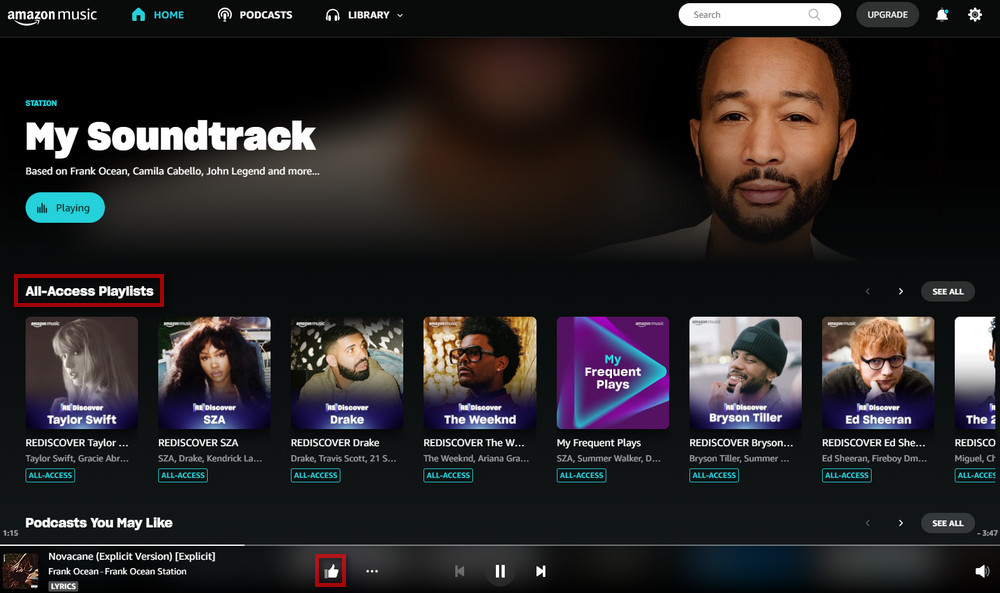Viewport: 1000px width, 593px height.
Task: Click the Novacane song title in player
Action: click(132, 556)
